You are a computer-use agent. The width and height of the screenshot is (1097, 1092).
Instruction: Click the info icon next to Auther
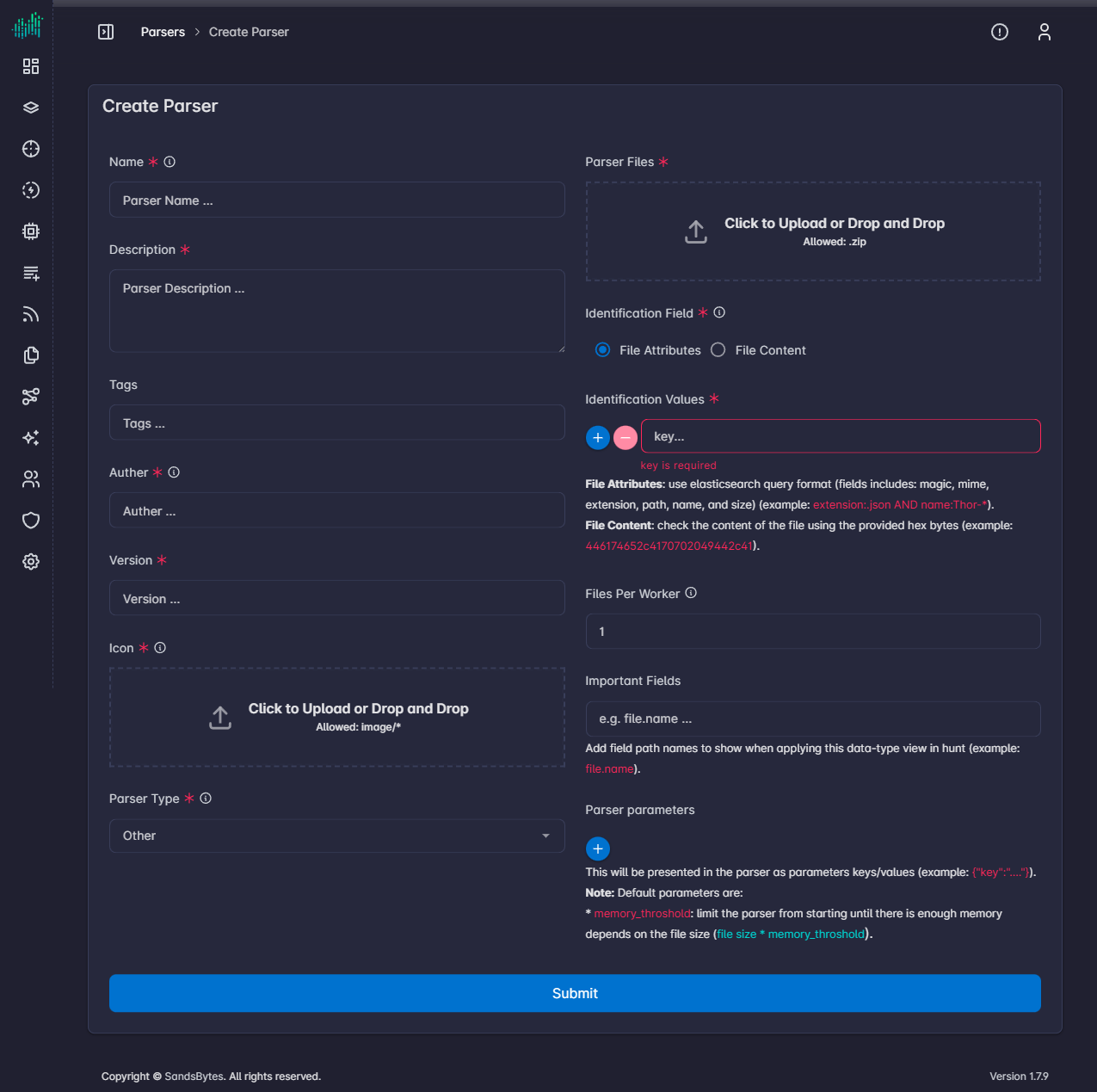[x=174, y=472]
